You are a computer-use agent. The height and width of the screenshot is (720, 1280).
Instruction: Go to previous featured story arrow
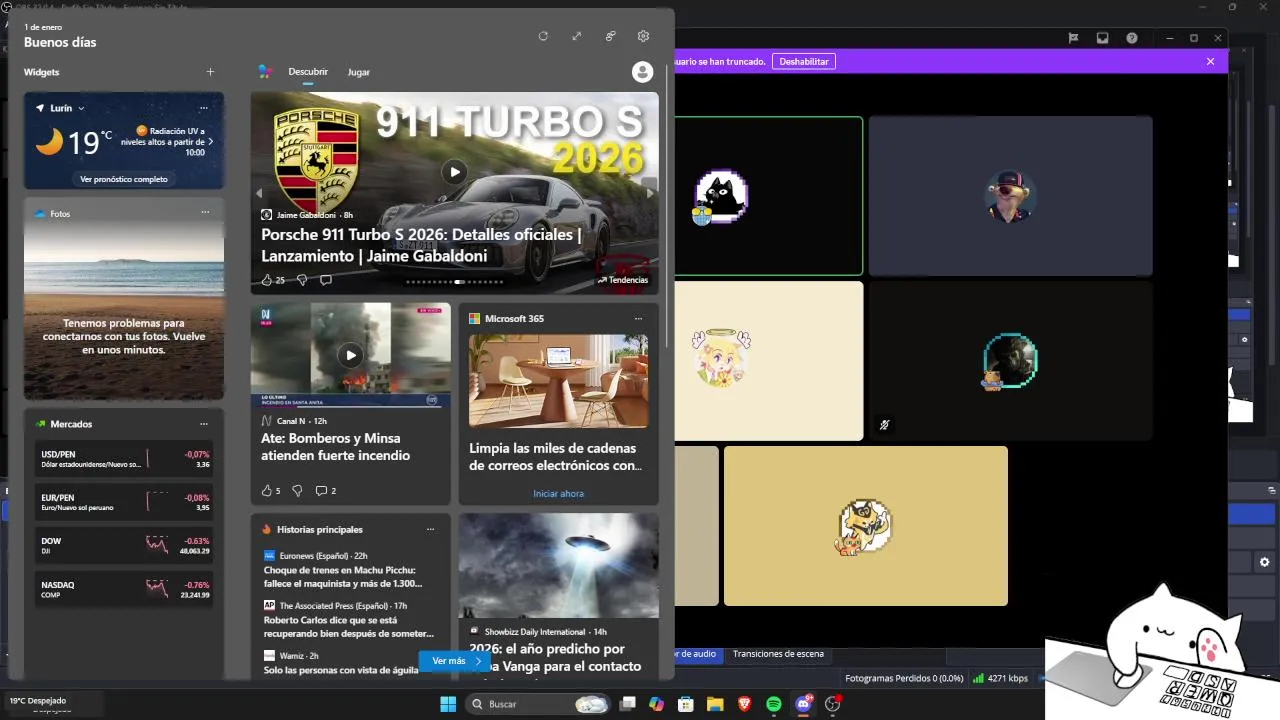coord(259,193)
